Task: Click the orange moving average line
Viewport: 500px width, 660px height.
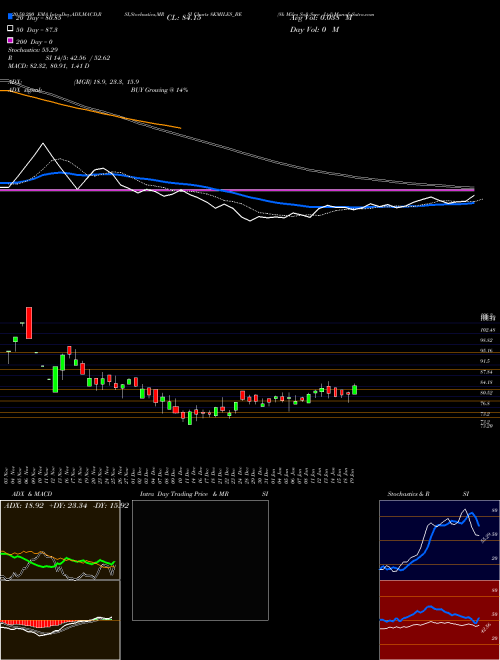Action: 90,109
